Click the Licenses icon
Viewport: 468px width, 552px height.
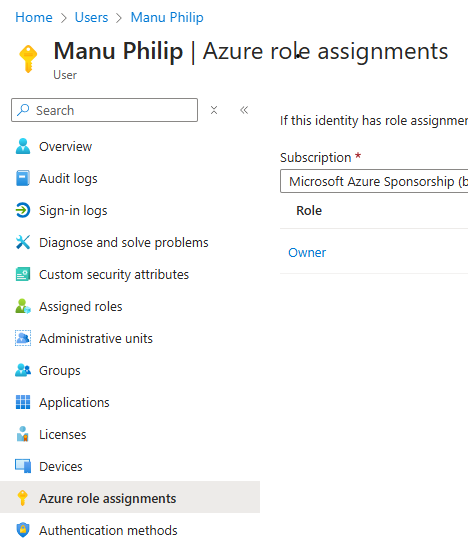tap(23, 434)
